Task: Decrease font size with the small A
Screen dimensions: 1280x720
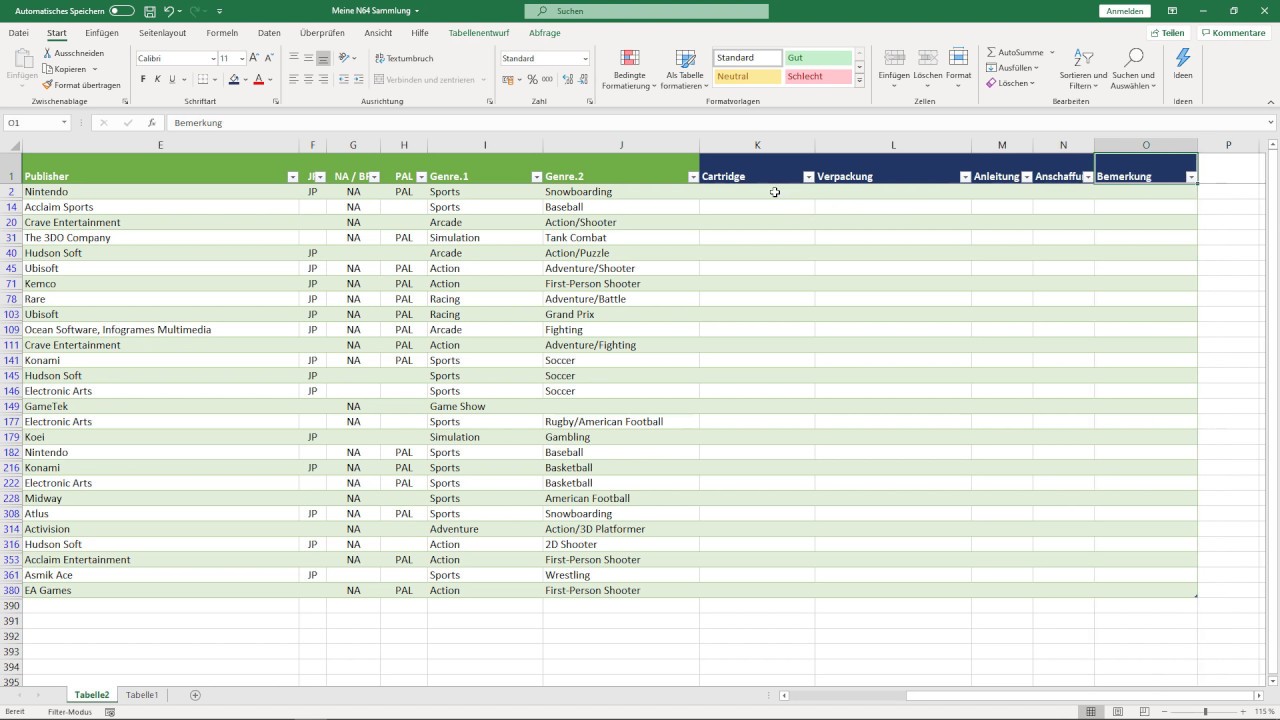Action: pyautogui.click(x=270, y=58)
